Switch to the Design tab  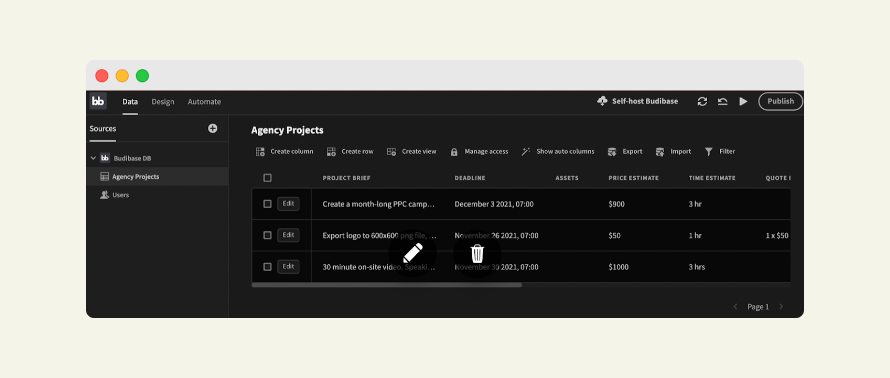point(163,102)
